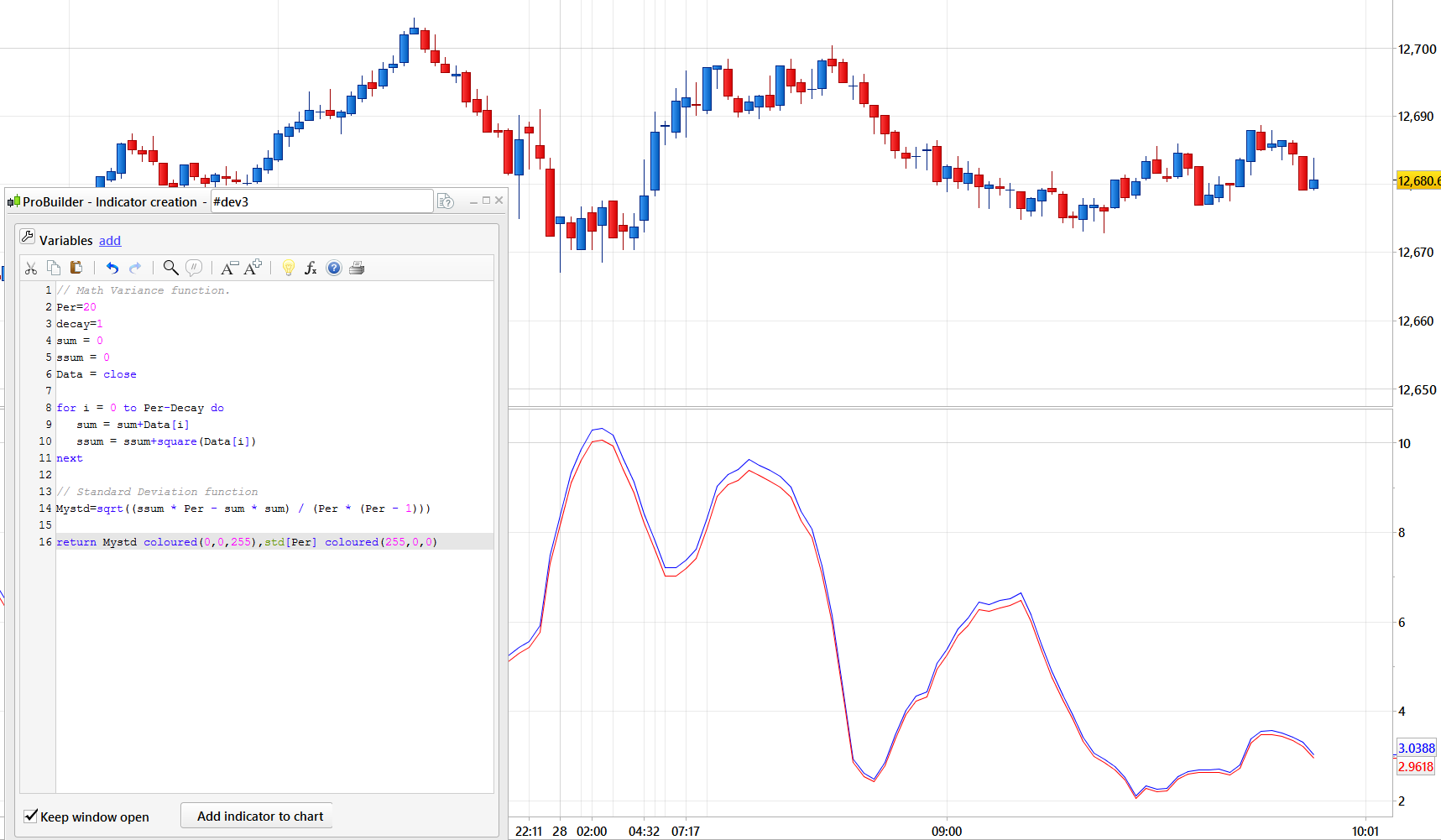The height and width of the screenshot is (840, 1441).
Task: Click the 12,700 price axis label
Action: point(1418,50)
